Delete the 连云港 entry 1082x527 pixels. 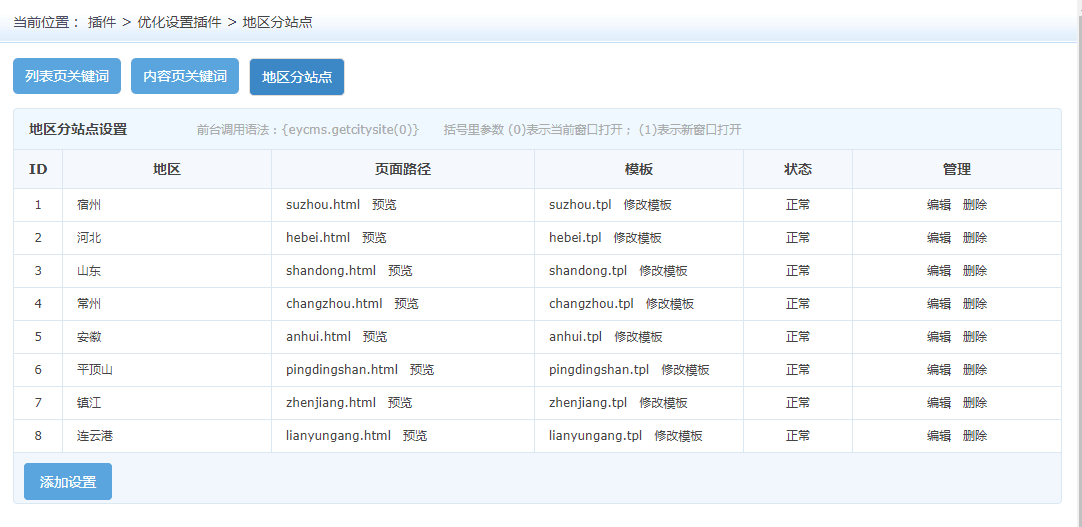click(975, 436)
